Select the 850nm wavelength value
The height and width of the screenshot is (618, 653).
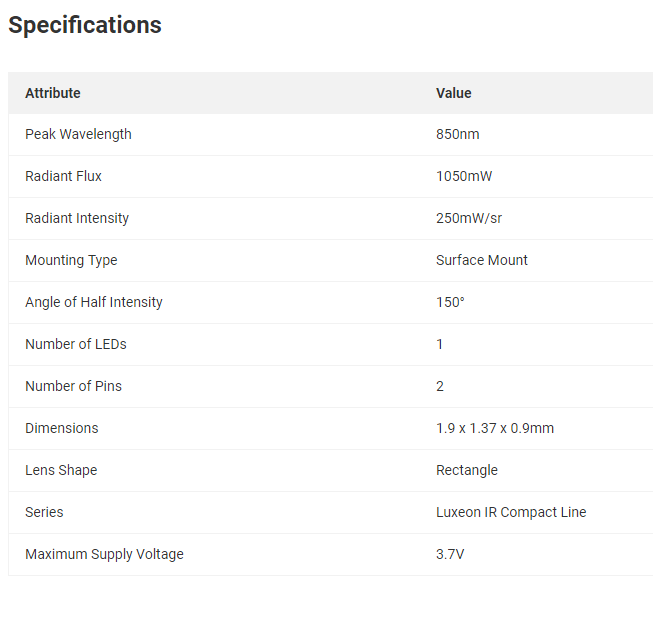pyautogui.click(x=458, y=134)
